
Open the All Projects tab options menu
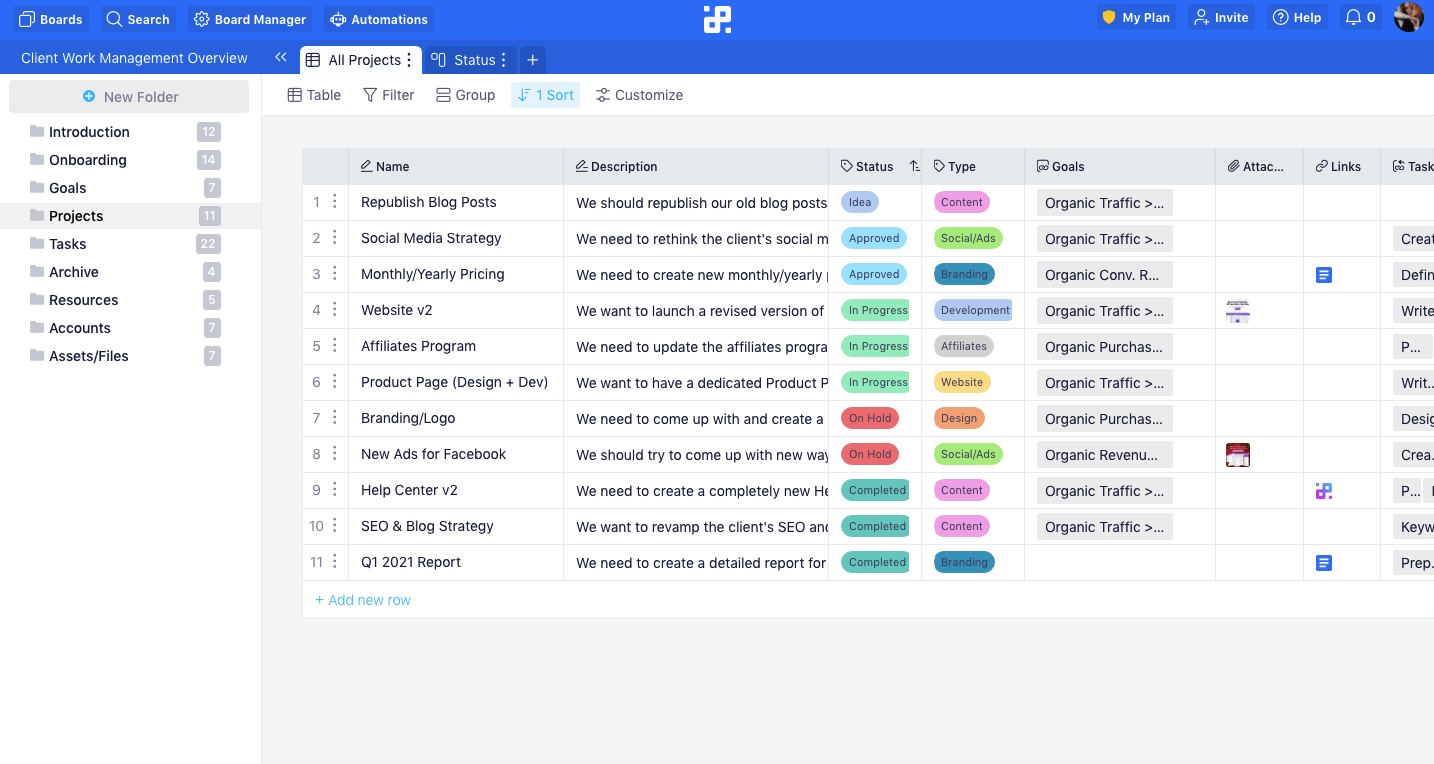(411, 59)
